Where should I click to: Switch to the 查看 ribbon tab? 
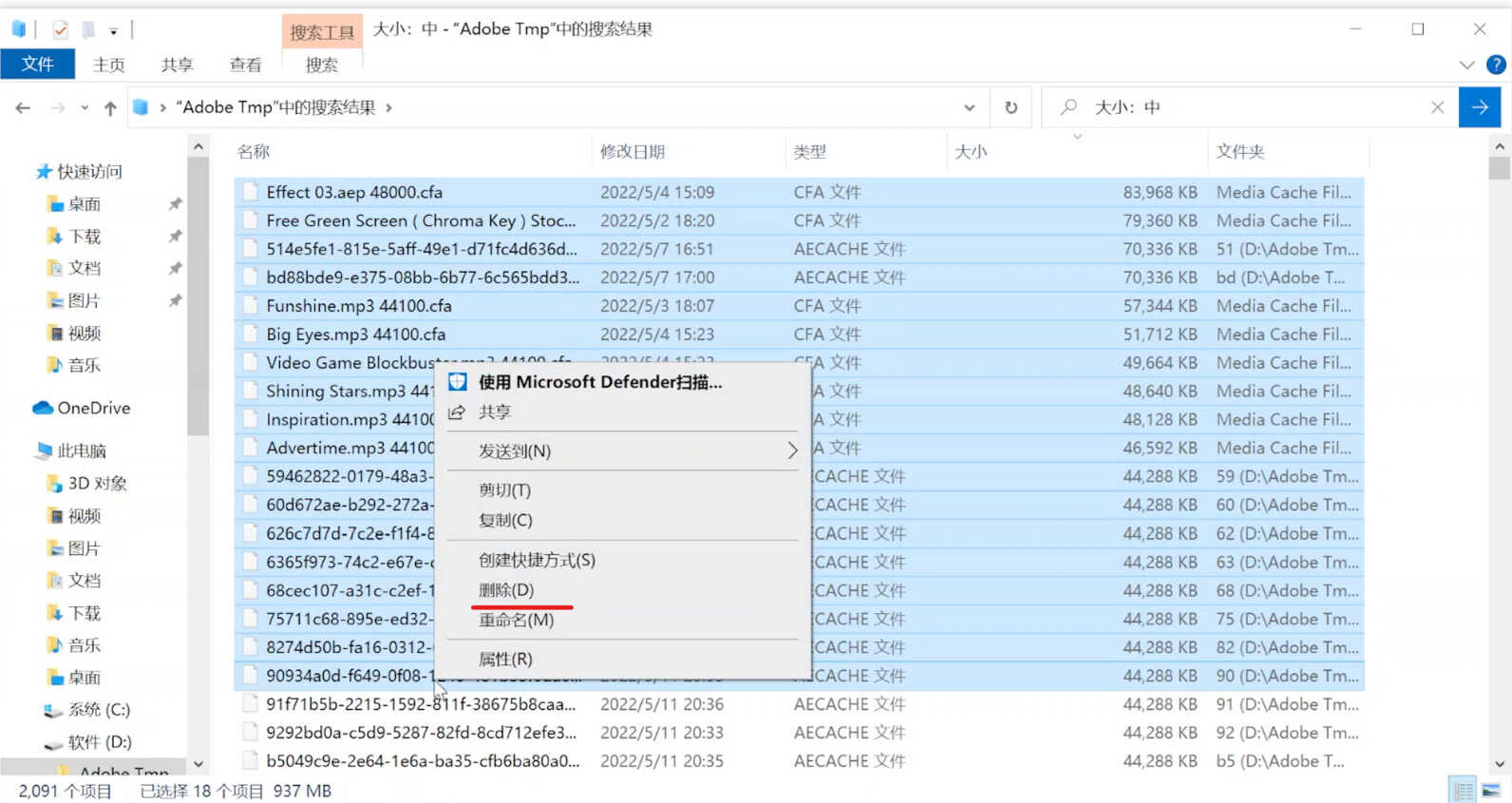[245, 65]
